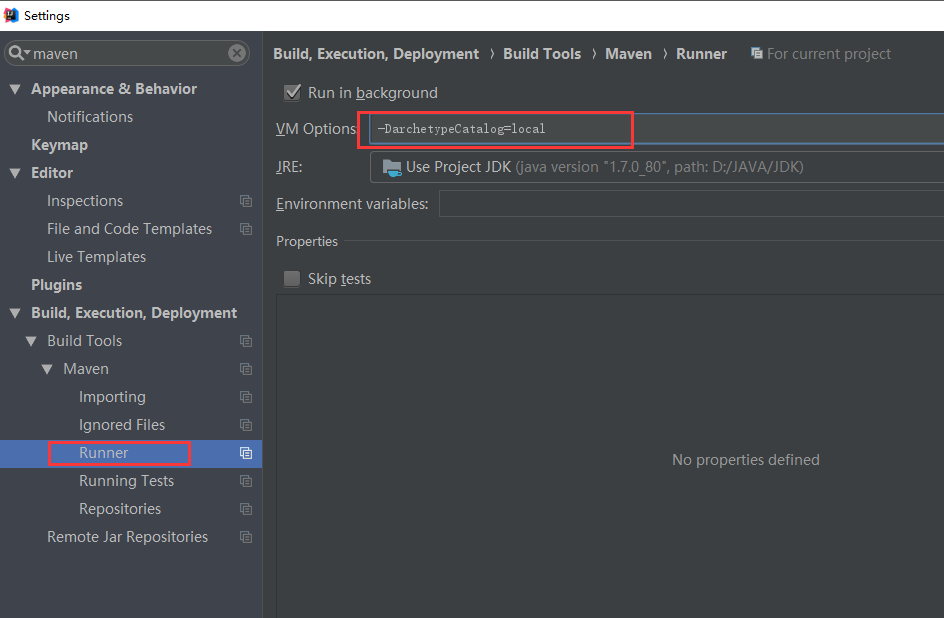The image size is (944, 618).
Task: Click the Environment variables input field
Action: click(690, 204)
